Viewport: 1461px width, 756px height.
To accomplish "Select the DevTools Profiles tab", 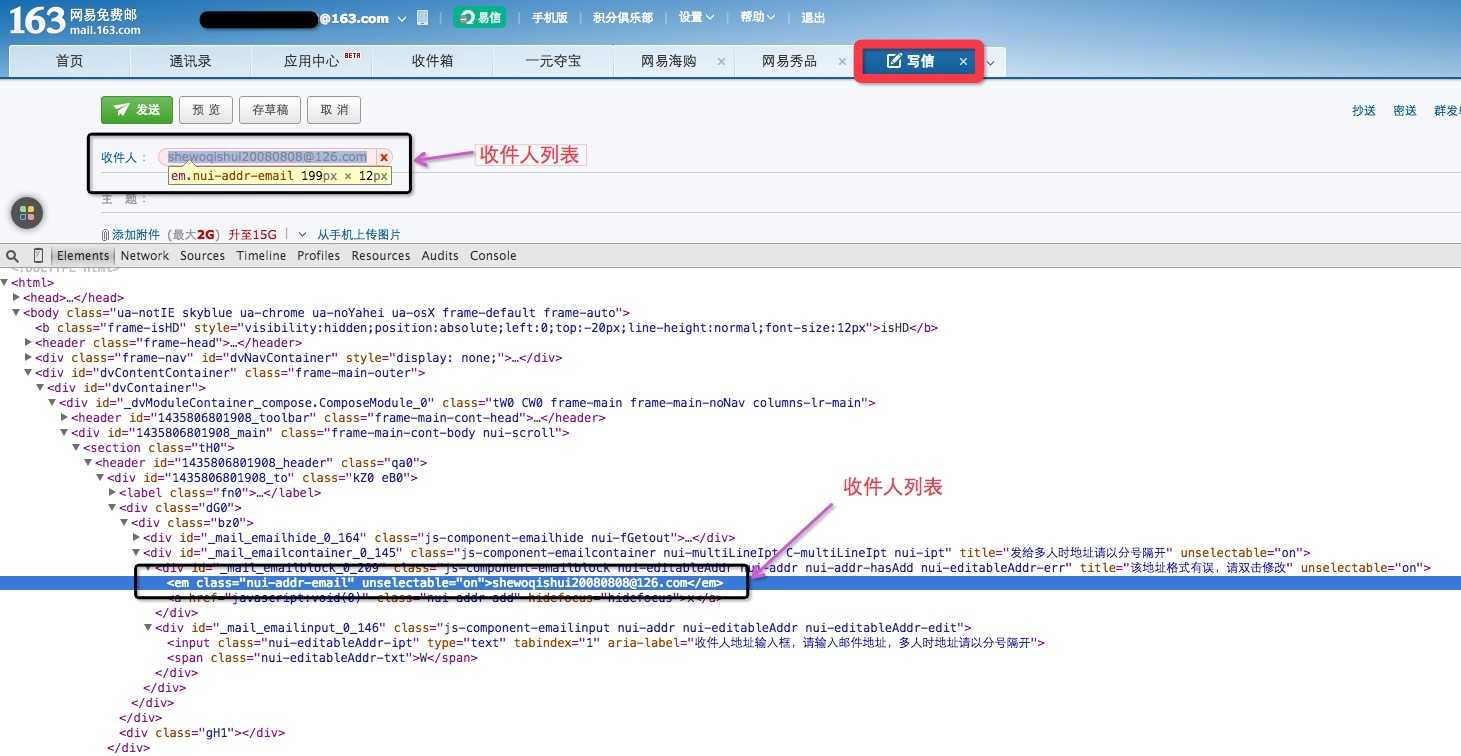I will point(318,256).
